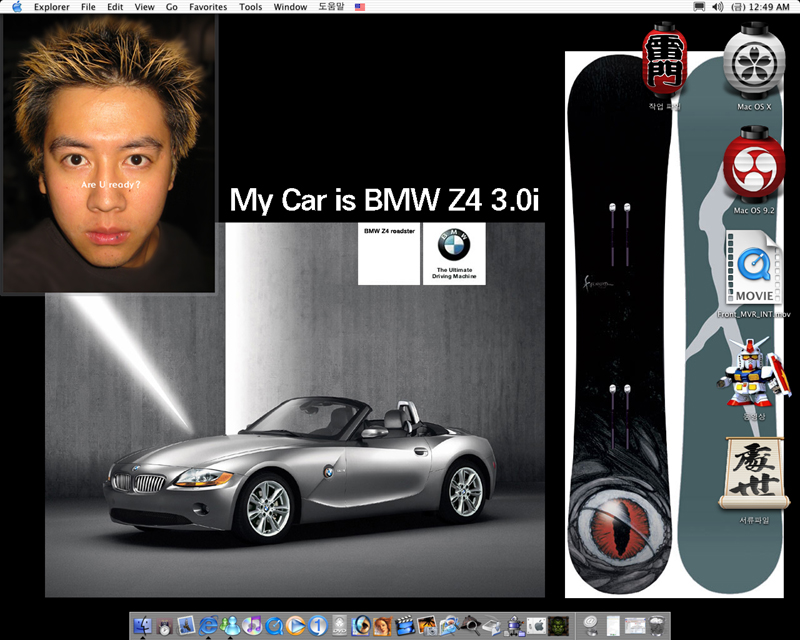Open the Favorites menu
Viewport: 800px width, 640px height.
[208, 7]
